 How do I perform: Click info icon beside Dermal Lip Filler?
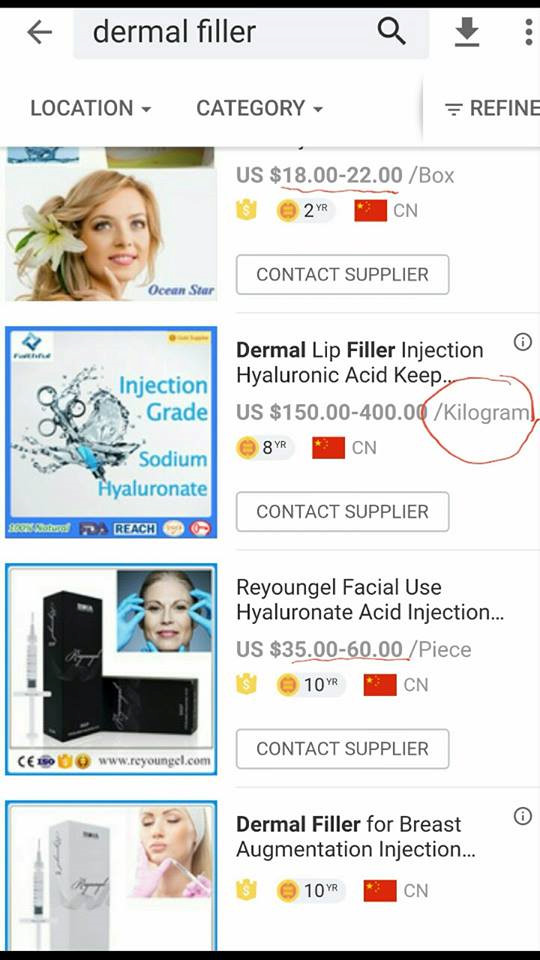click(x=522, y=342)
